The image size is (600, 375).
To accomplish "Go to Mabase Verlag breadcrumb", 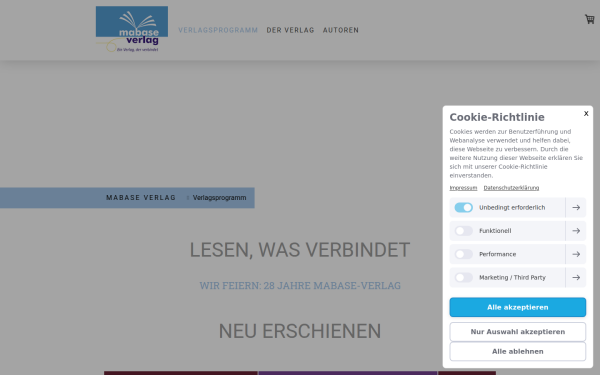I will 141,198.
